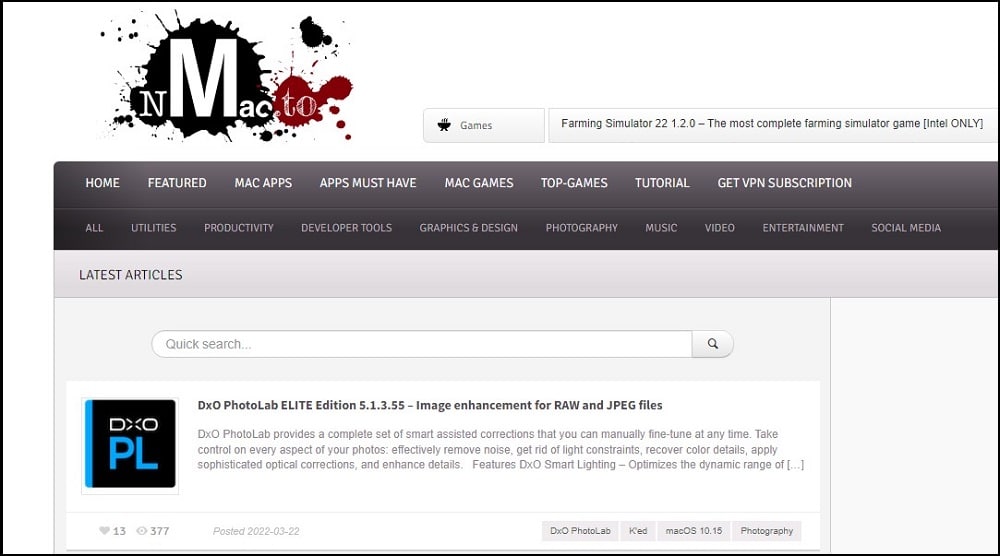Image resolution: width=1000 pixels, height=556 pixels.
Task: Select the ENTERTAINMENT category
Action: 802,228
